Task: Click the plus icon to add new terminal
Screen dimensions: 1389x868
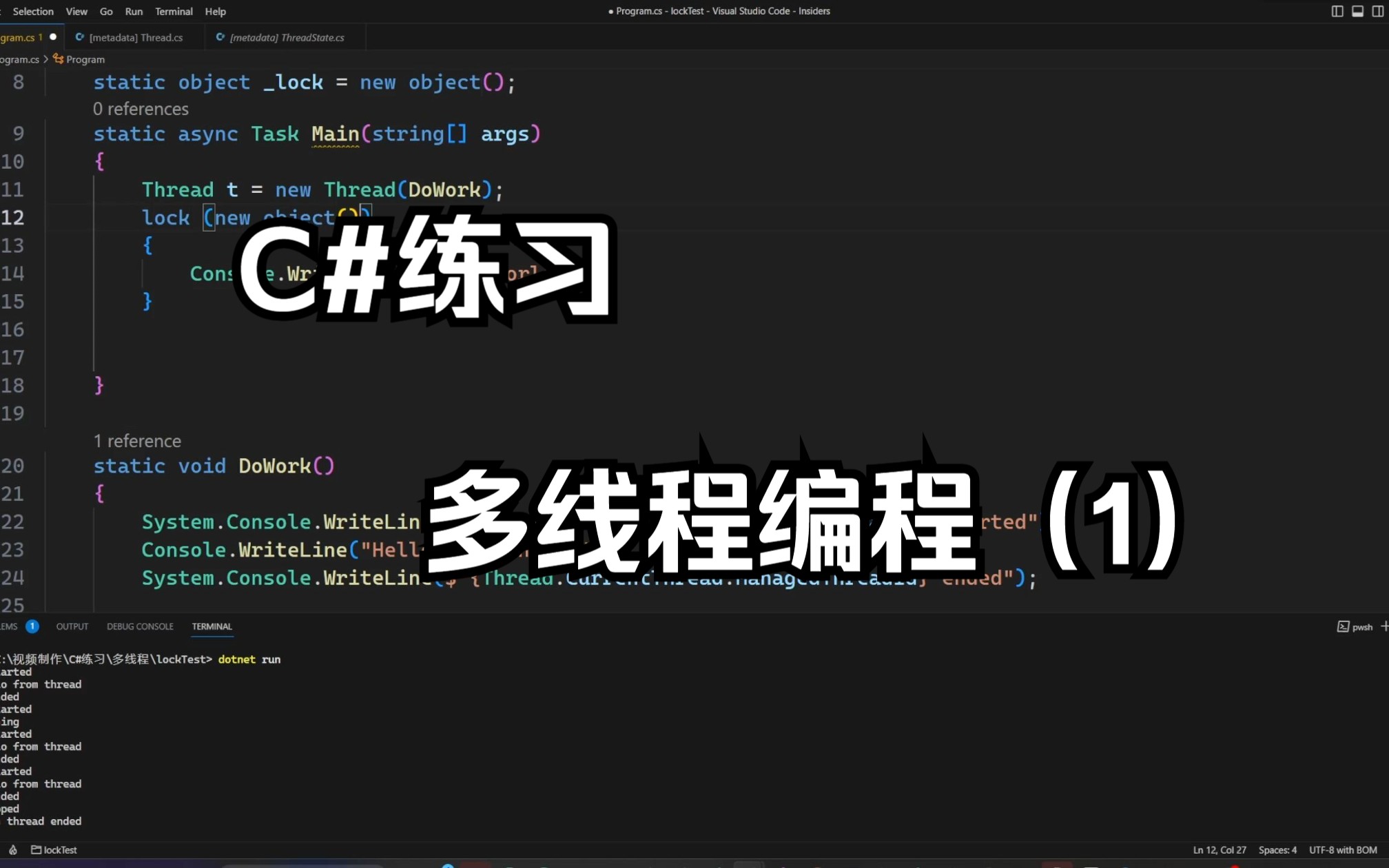Action: (x=1384, y=626)
